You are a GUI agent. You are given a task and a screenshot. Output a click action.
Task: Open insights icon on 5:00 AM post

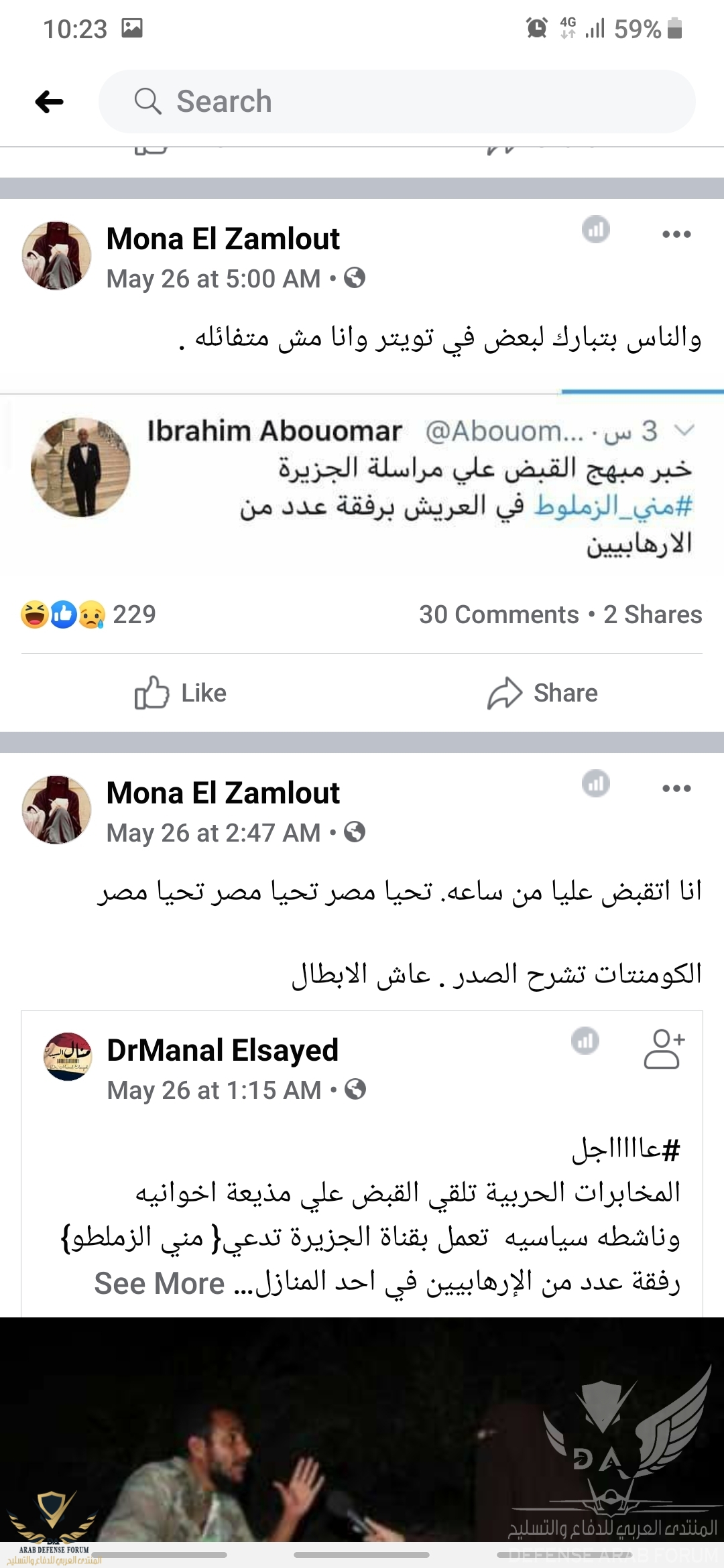coord(596,230)
